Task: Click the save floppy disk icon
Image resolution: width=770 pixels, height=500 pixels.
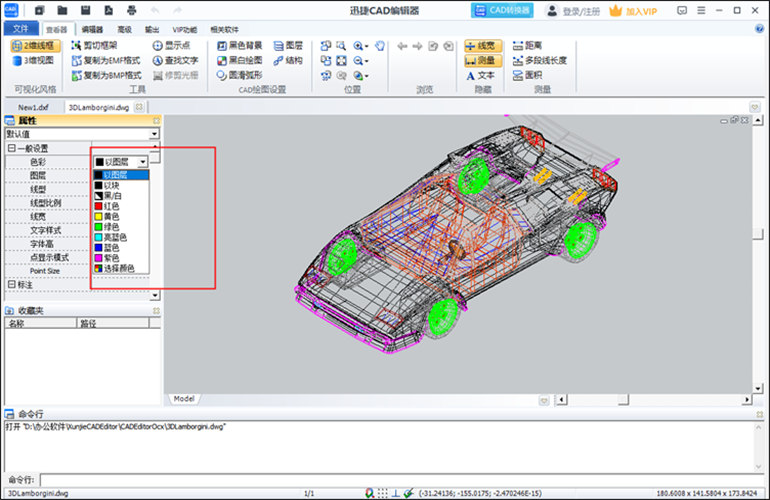Action: 85,10
